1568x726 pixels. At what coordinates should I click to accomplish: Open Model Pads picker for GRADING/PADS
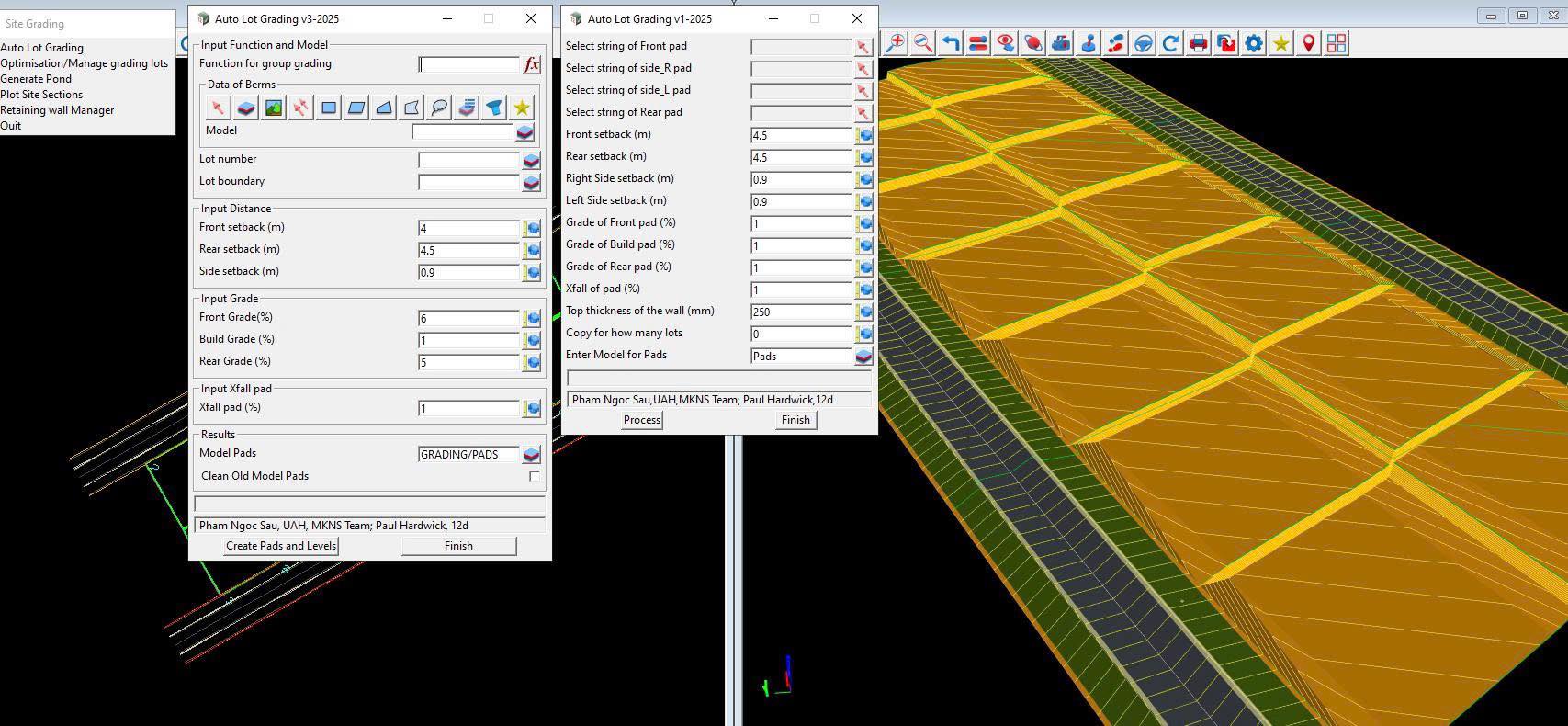[531, 454]
